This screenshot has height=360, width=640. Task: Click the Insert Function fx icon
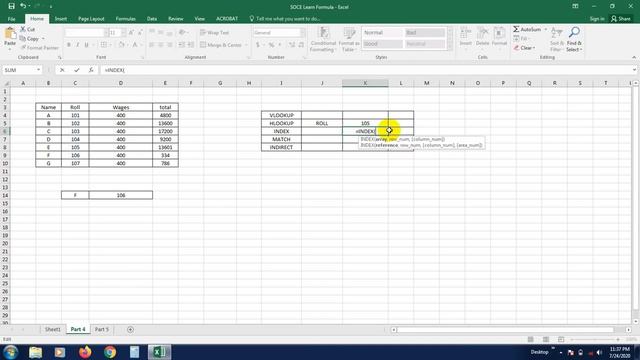91,70
